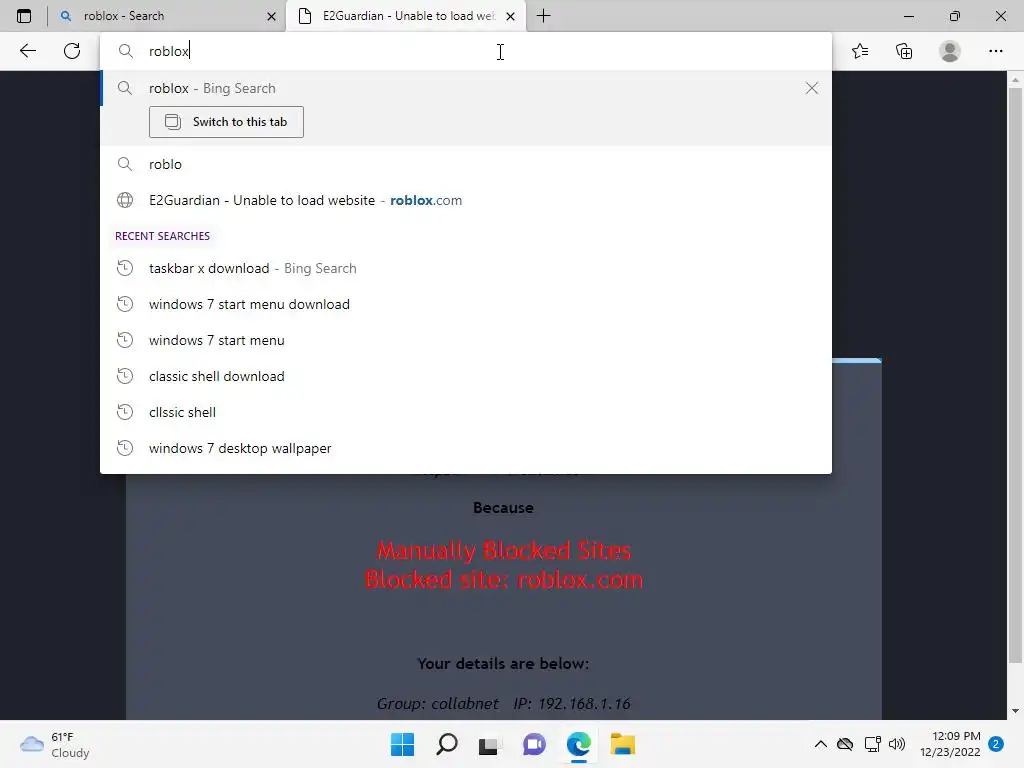Choose the roblo search suggestion
1024x768 pixels.
(x=466, y=164)
